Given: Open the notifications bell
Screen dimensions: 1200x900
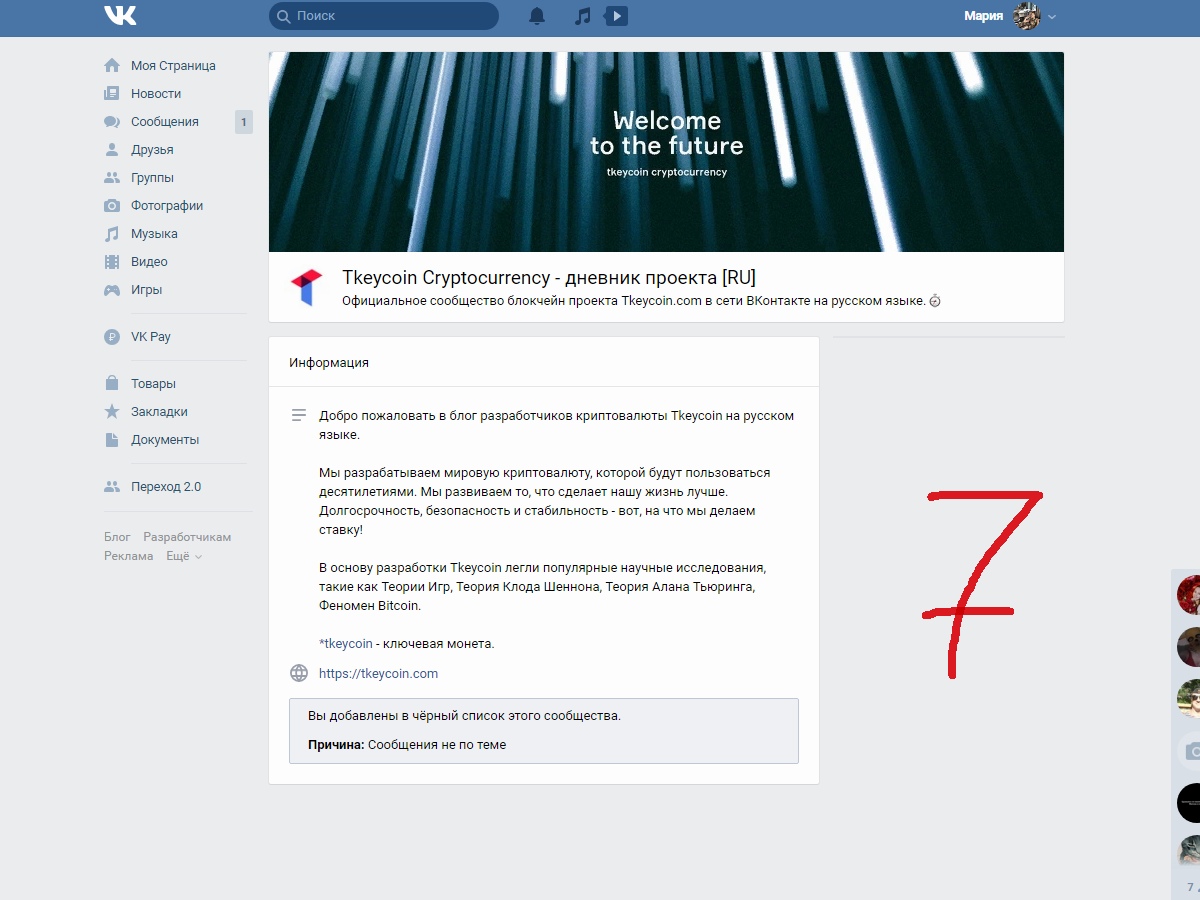Looking at the screenshot, I should (537, 16).
